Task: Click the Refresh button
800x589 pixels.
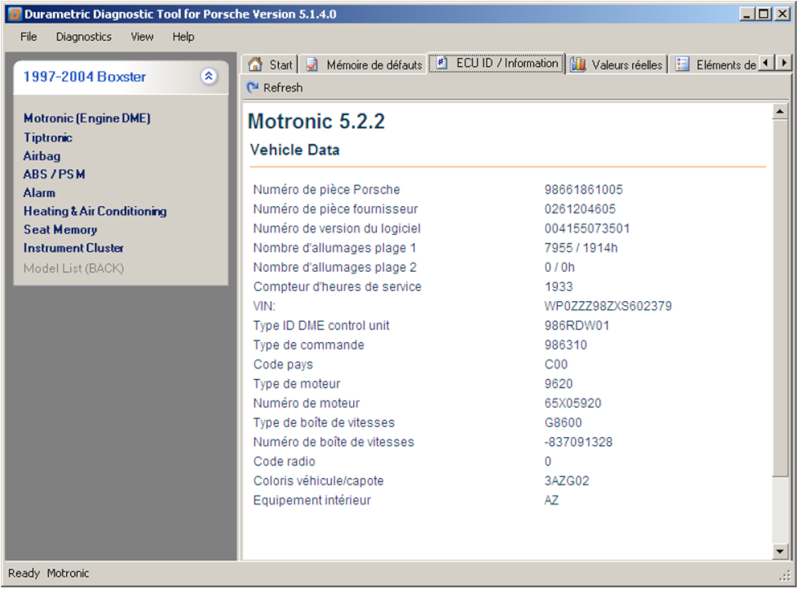Action: tap(274, 88)
